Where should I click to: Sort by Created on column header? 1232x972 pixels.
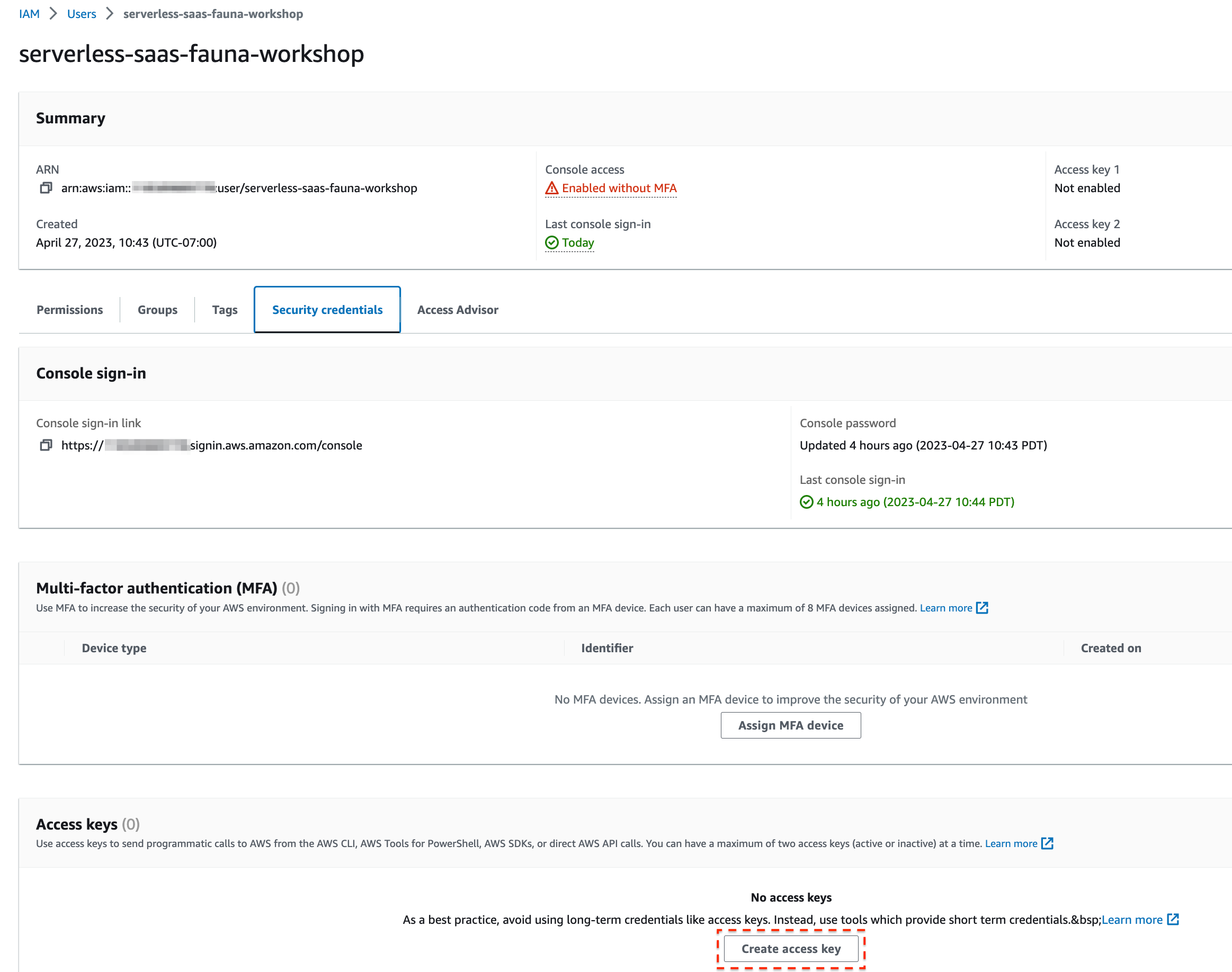click(1111, 647)
